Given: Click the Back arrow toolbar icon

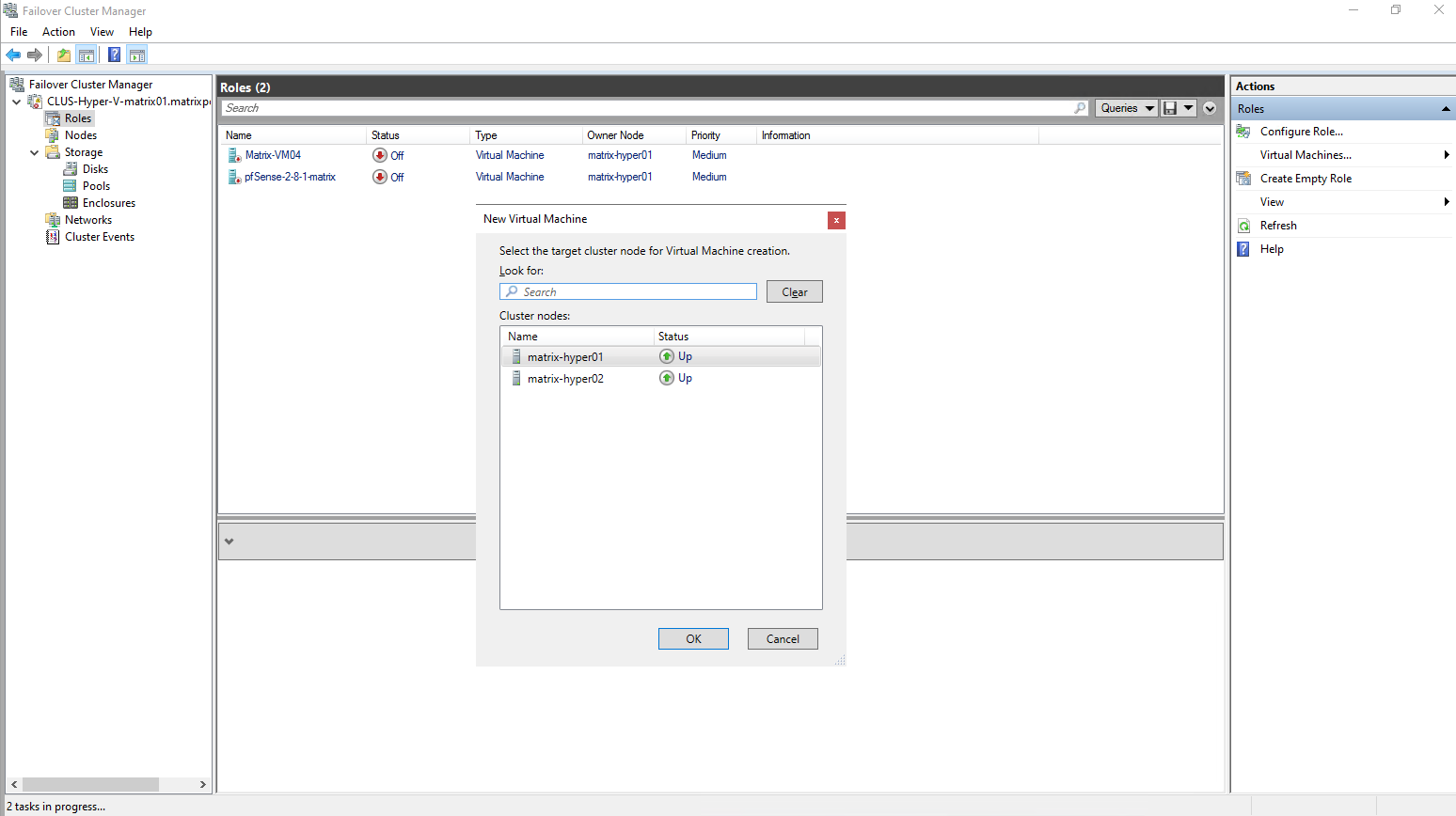Looking at the screenshot, I should pyautogui.click(x=13, y=55).
